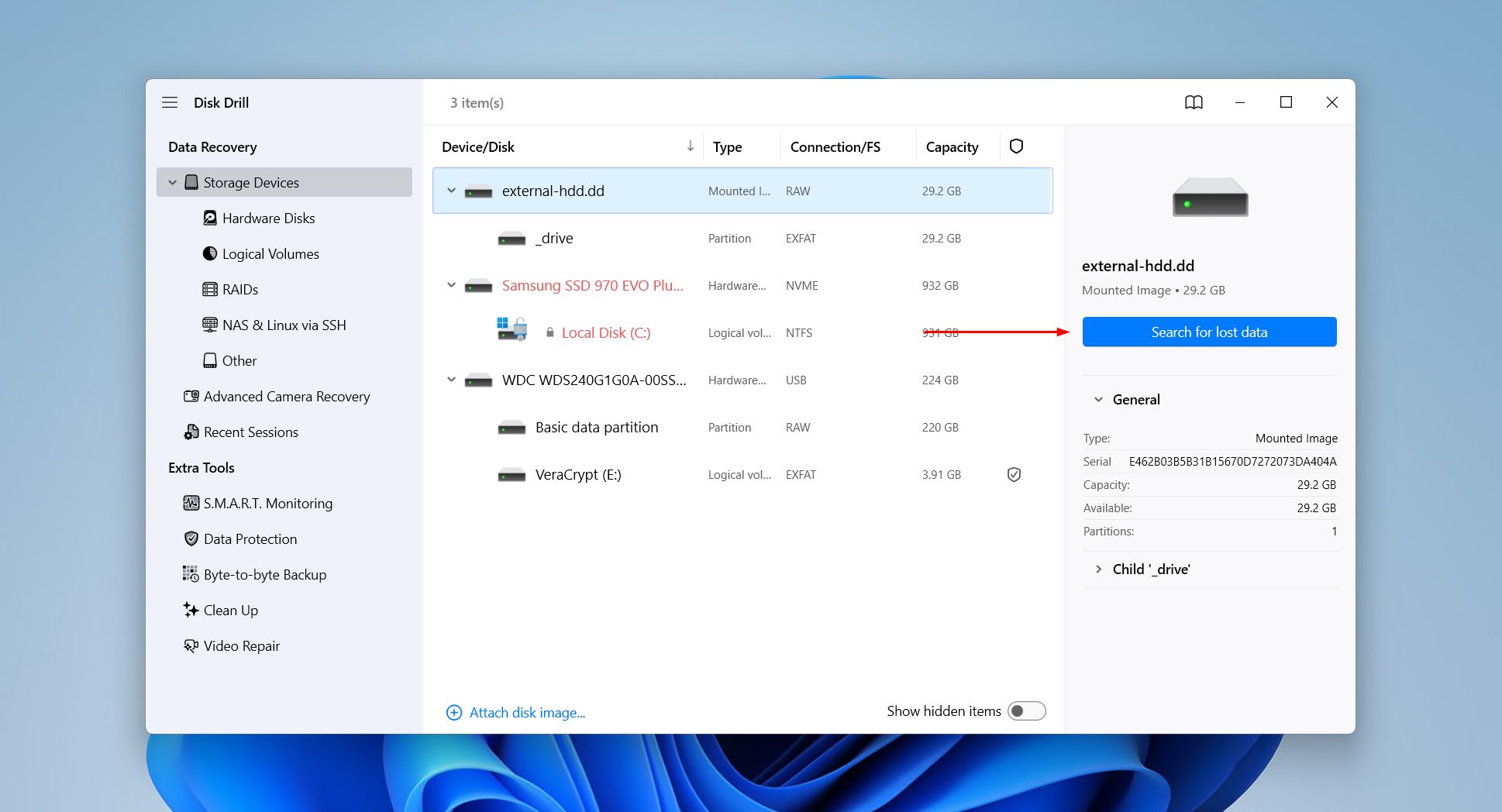Open Logical Volumes in sidebar
Image resolution: width=1502 pixels, height=812 pixels.
pyautogui.click(x=270, y=254)
